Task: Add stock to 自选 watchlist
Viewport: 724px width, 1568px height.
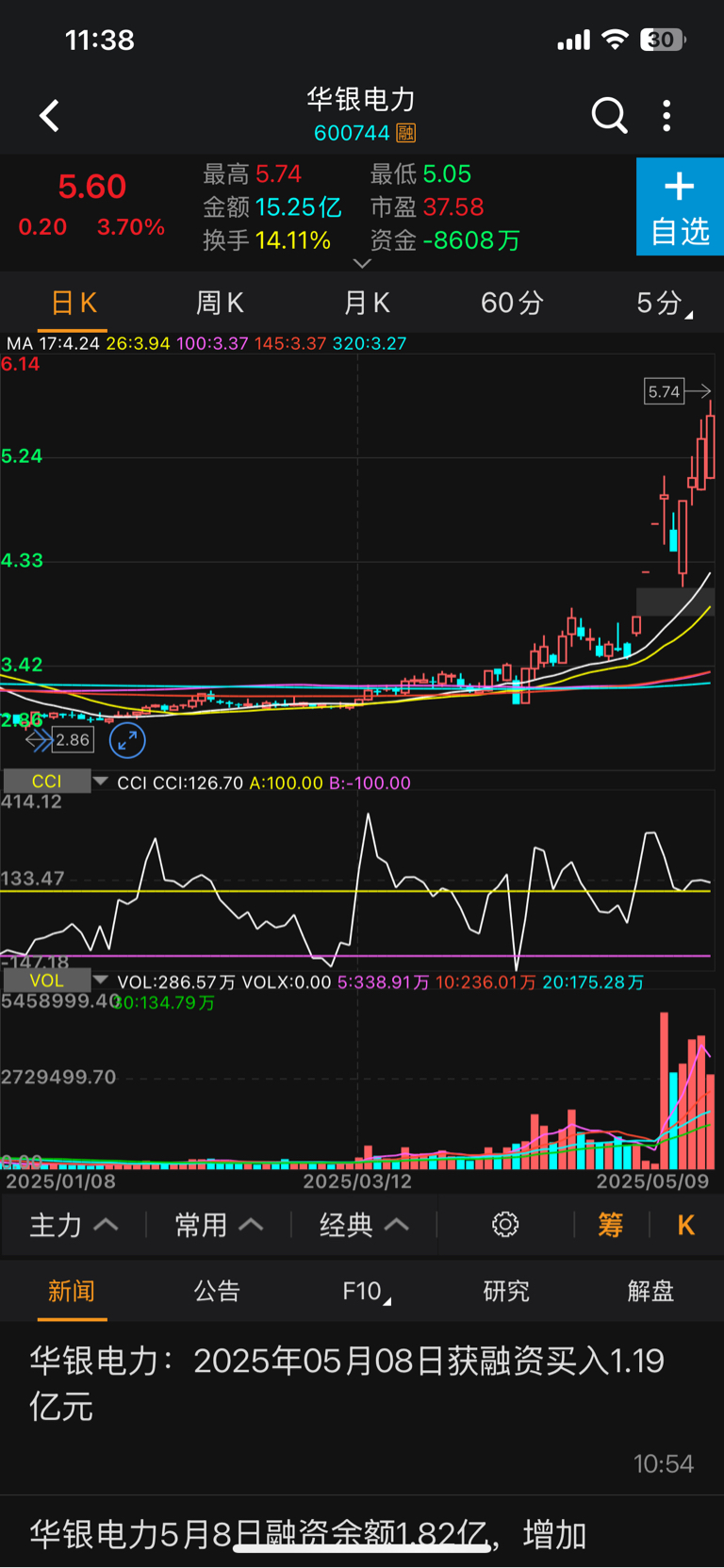Action: click(x=680, y=206)
